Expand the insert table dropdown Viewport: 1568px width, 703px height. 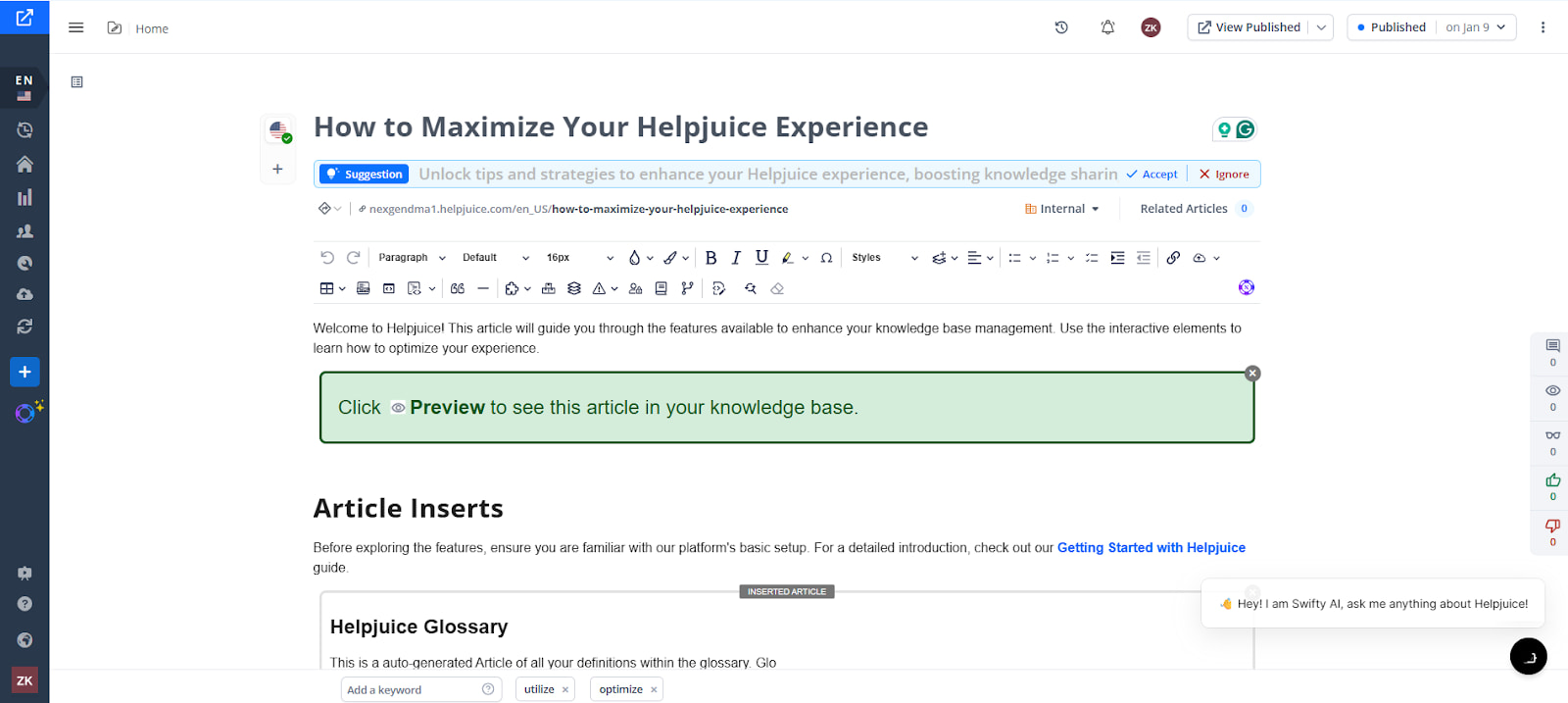pyautogui.click(x=342, y=288)
